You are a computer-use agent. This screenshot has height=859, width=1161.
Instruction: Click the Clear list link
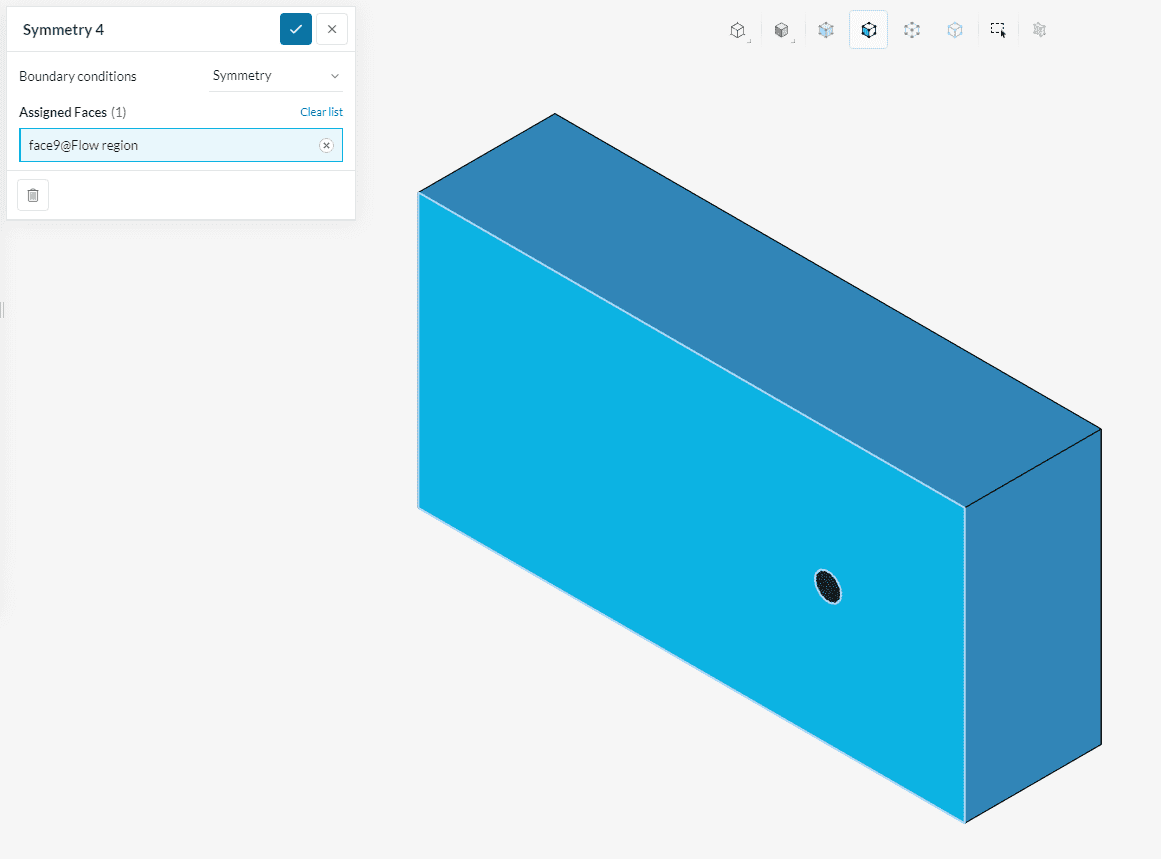pyautogui.click(x=321, y=112)
